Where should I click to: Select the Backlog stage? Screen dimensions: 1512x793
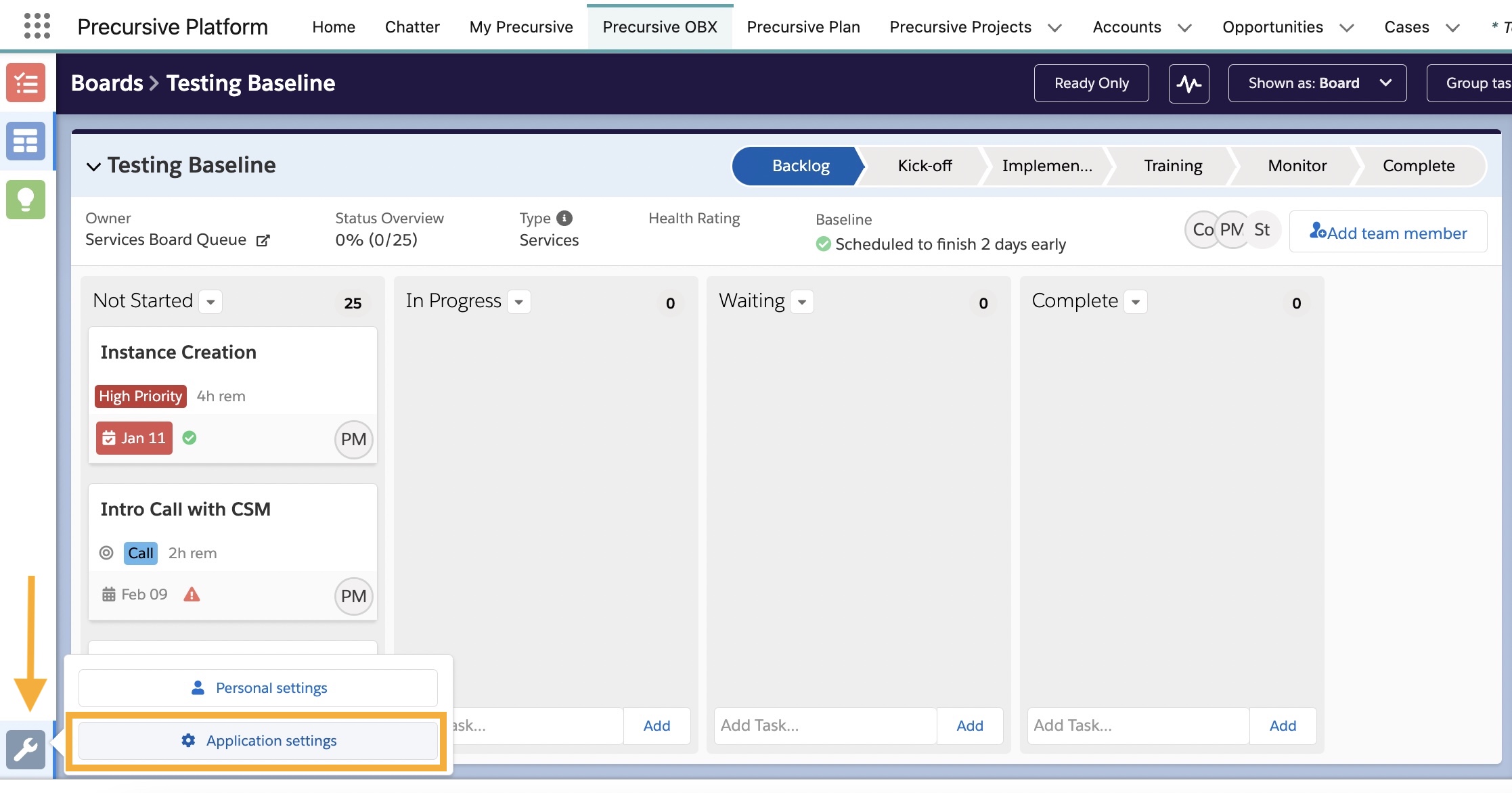coord(800,166)
